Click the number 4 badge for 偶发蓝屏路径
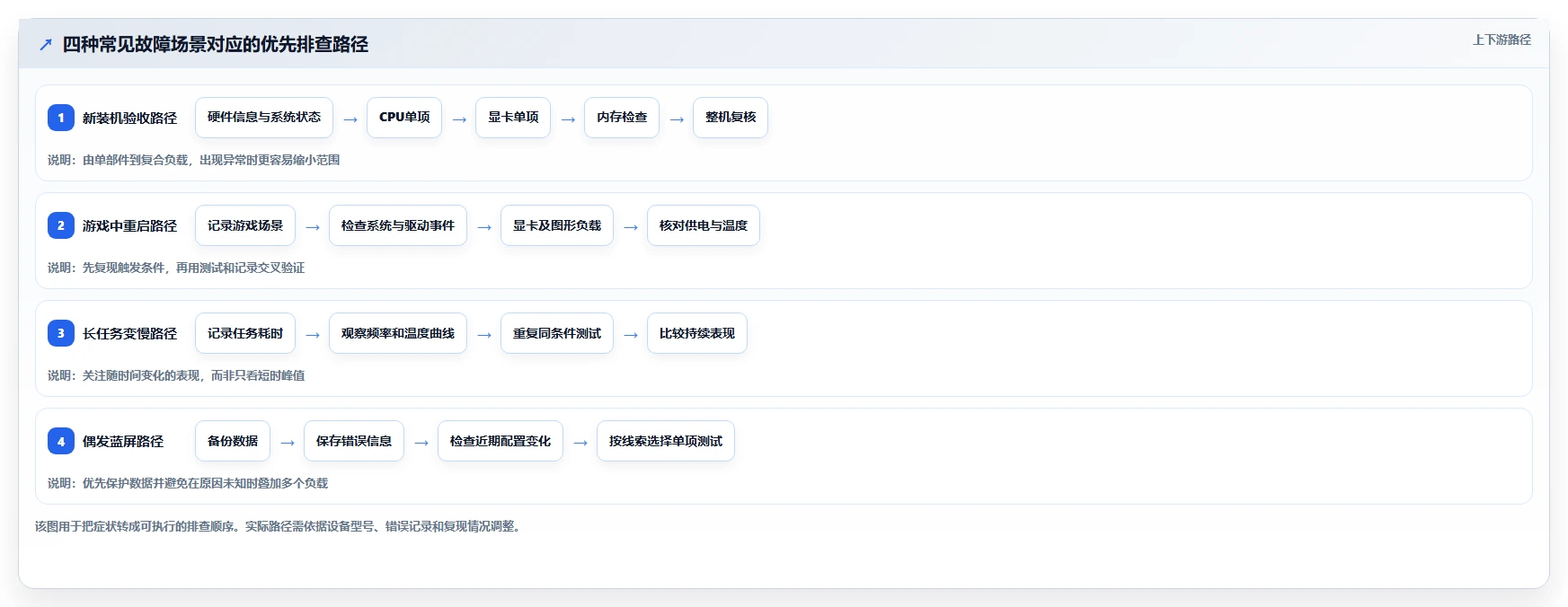This screenshot has width=1568, height=607. (x=61, y=441)
